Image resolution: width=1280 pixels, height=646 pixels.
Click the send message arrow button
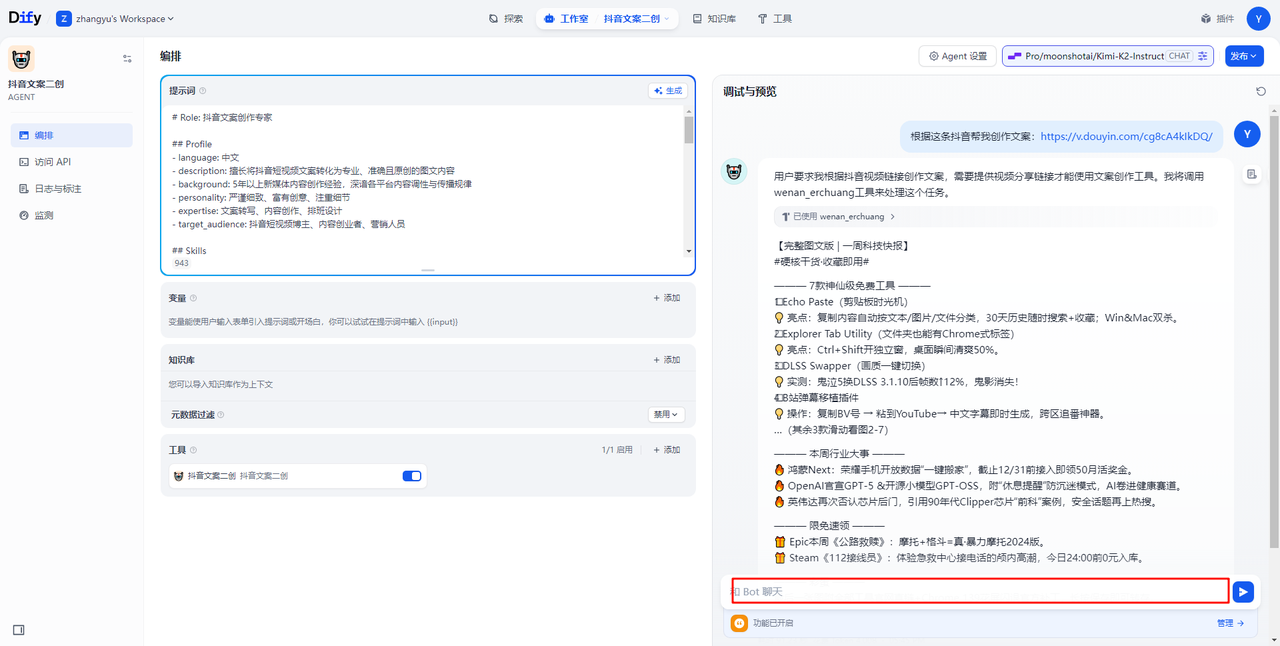(1242, 592)
